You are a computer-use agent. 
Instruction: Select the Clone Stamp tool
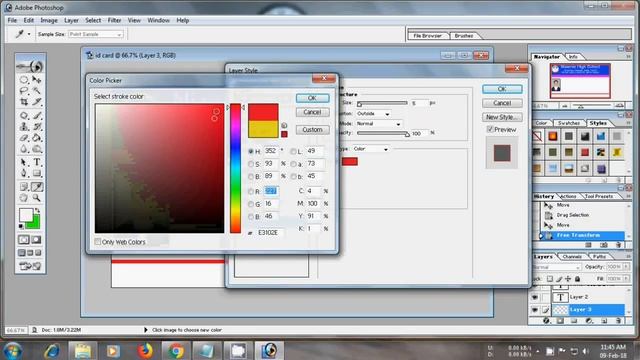click(x=24, y=127)
